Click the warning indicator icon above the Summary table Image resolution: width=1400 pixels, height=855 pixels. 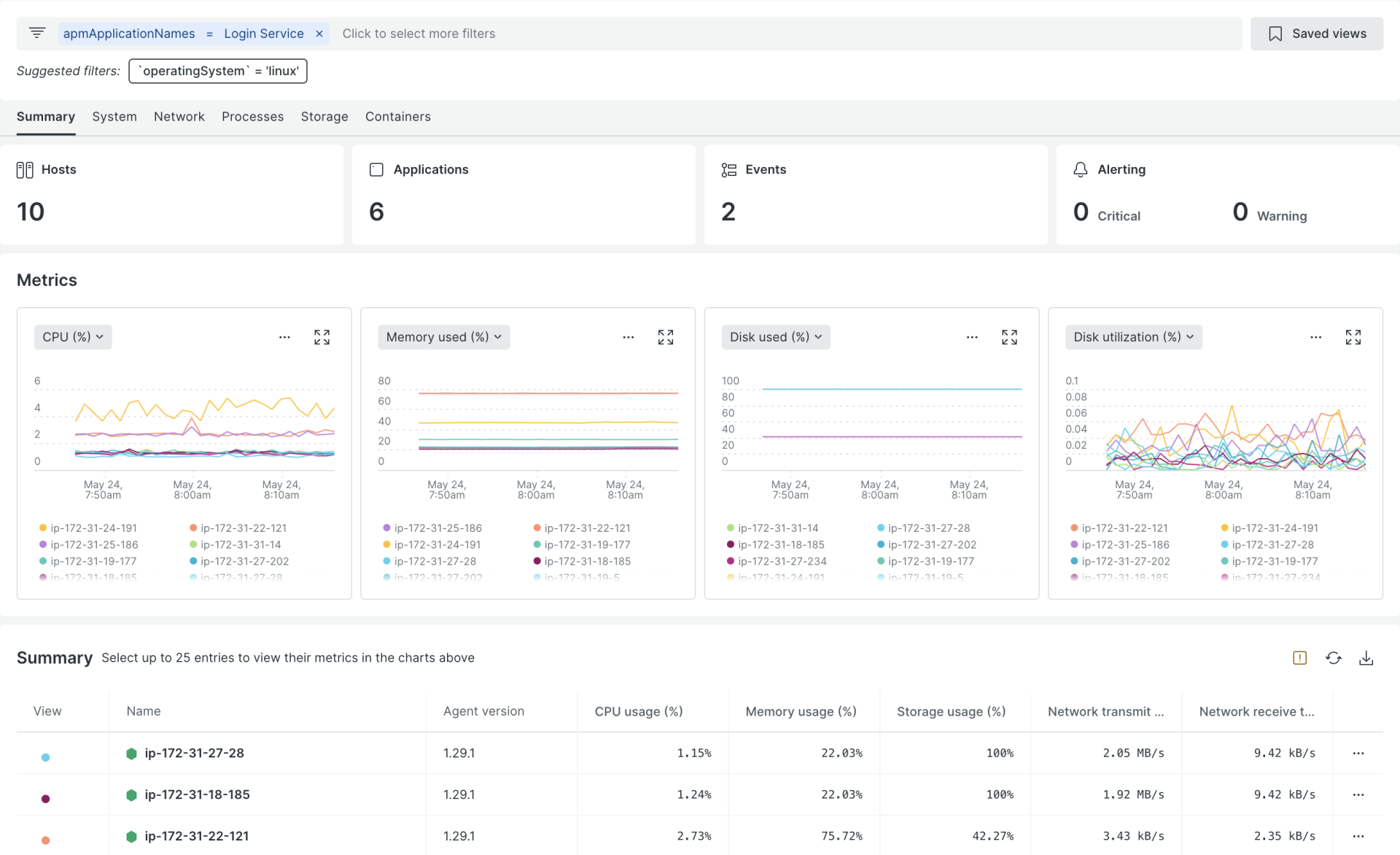tap(1300, 657)
